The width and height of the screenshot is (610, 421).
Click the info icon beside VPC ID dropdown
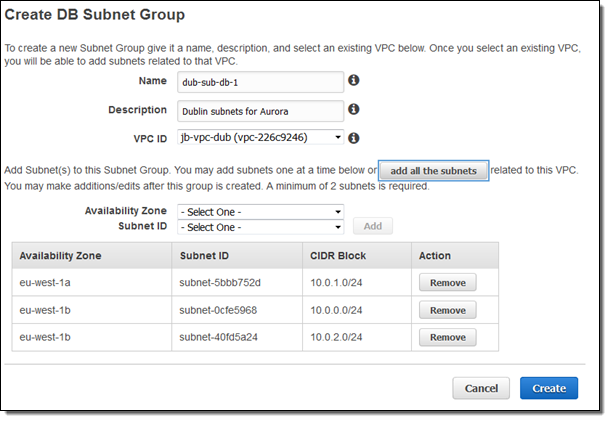354,138
